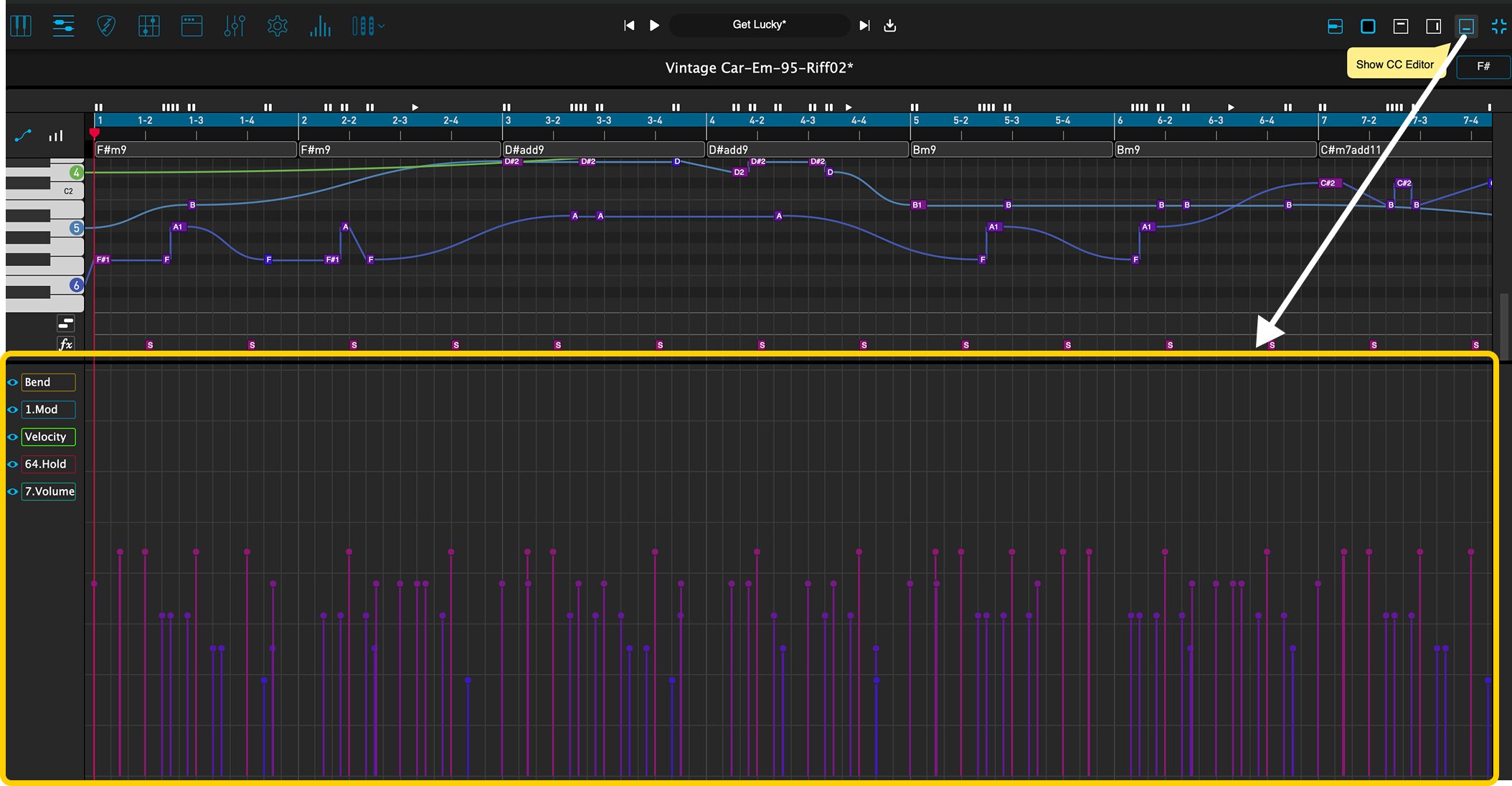1512x786 pixels.
Task: Click bar 5 marker on timeline ruler
Action: point(916,120)
